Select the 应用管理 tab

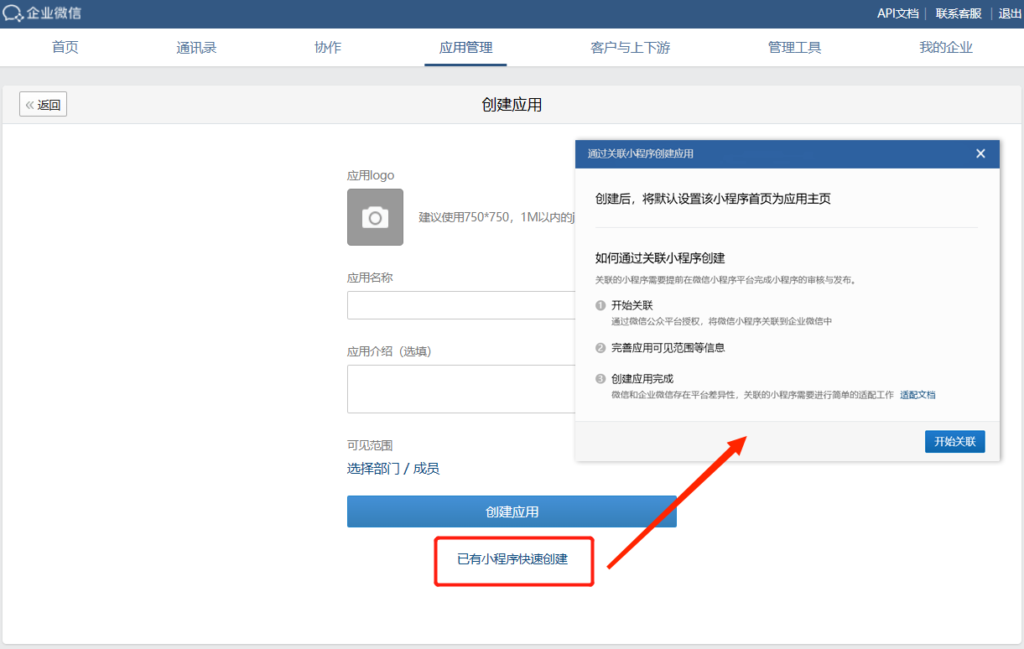tap(466, 47)
